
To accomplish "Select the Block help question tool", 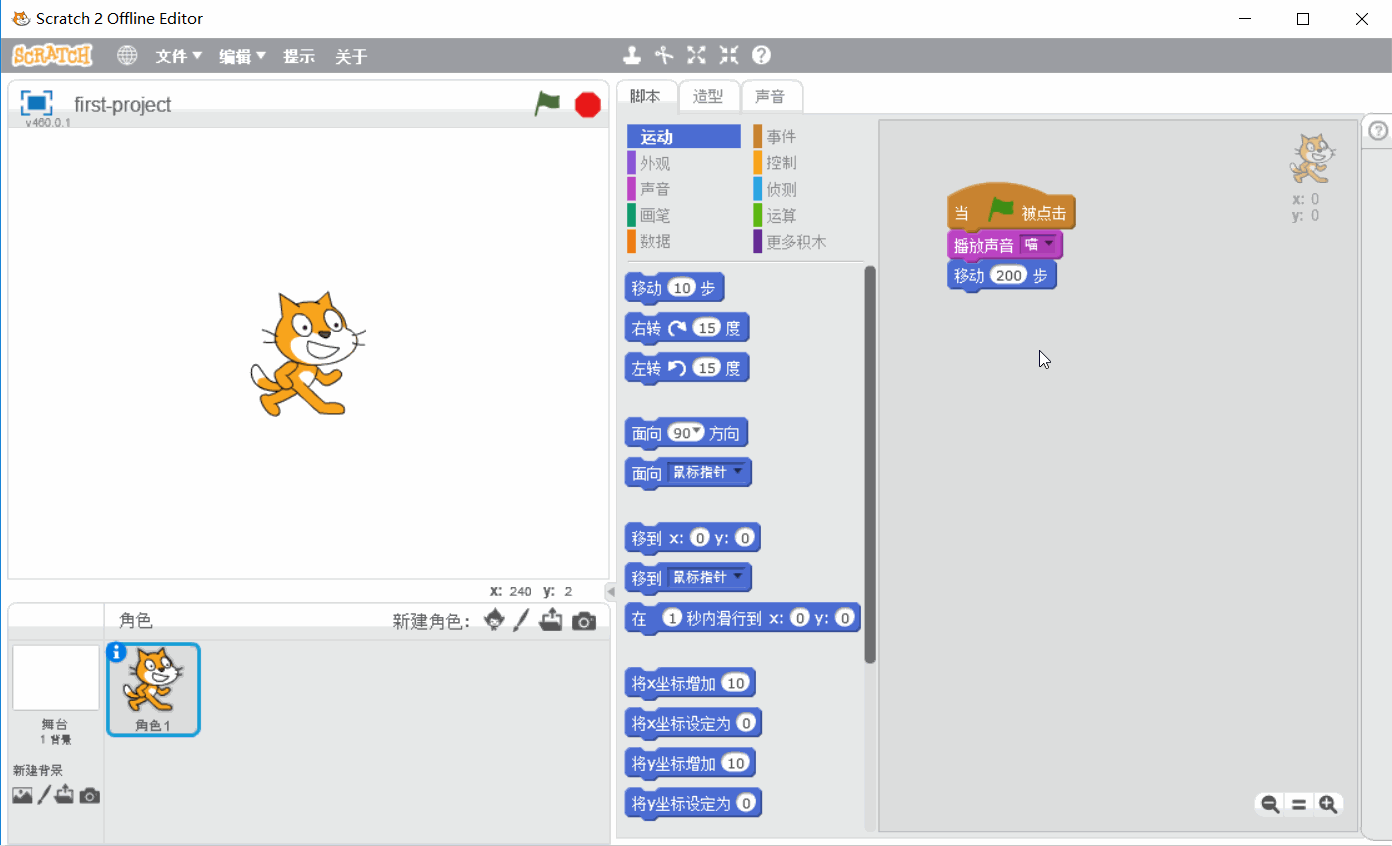I will (761, 55).
